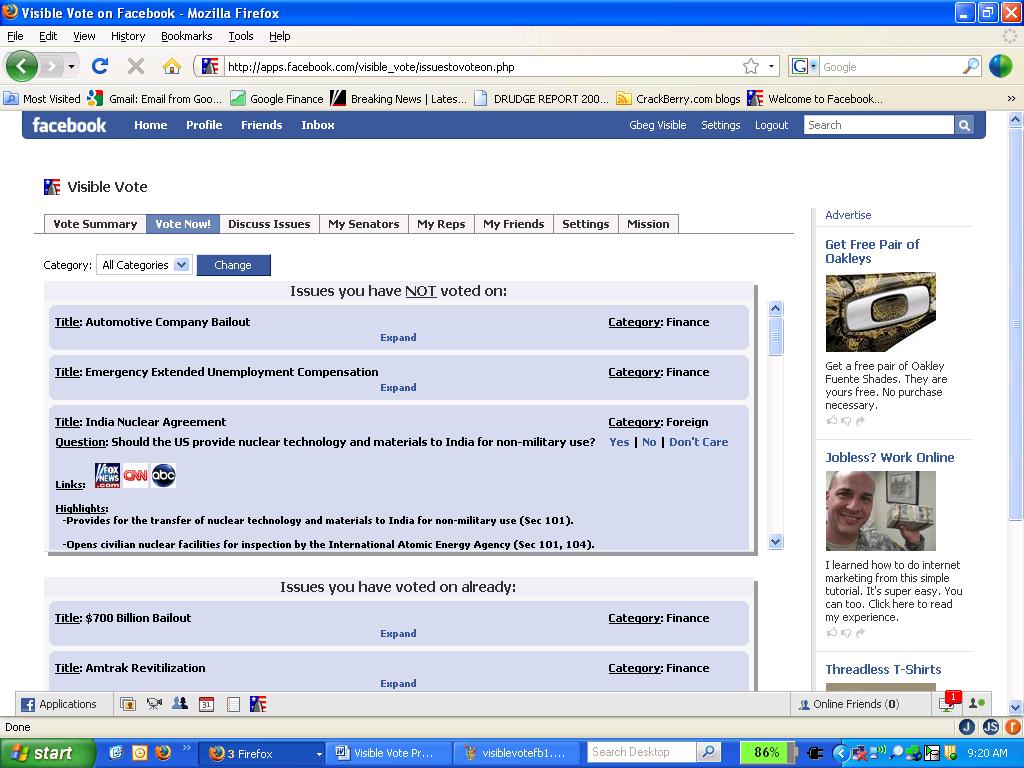This screenshot has height=768, width=1024.
Task: Open the Get Free Pair of Oakleys ad
Action: (x=872, y=251)
